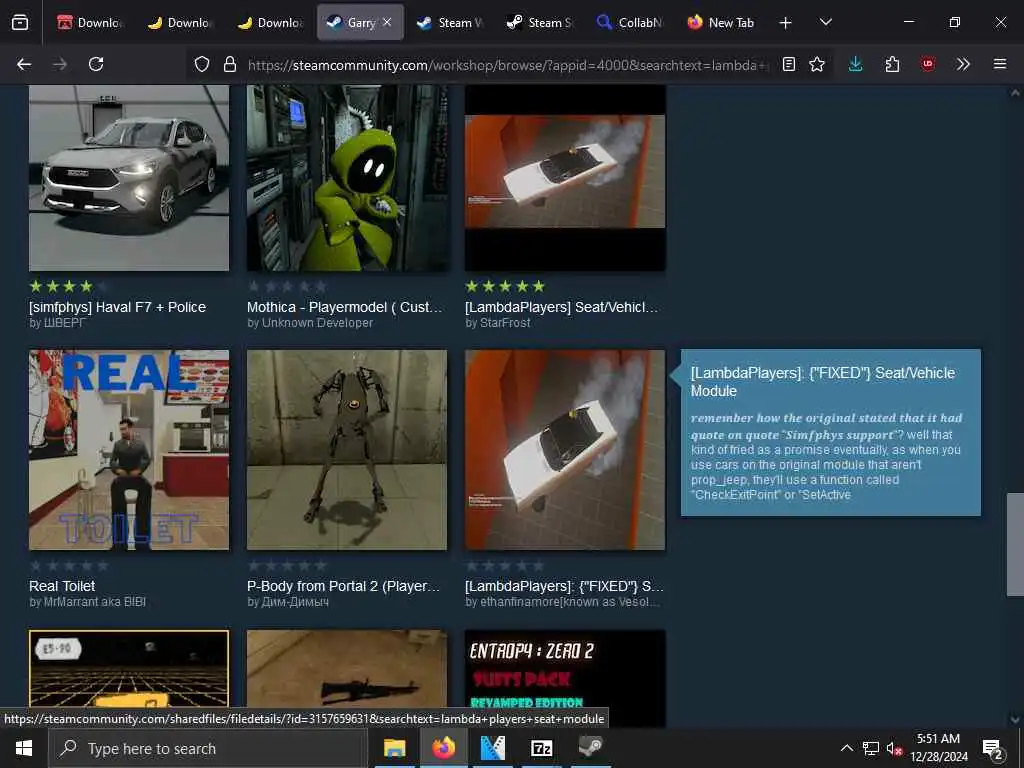Screen dimensions: 1024x768
Task: Open 'P-Body from Portal 2' title link
Action: pos(344,586)
